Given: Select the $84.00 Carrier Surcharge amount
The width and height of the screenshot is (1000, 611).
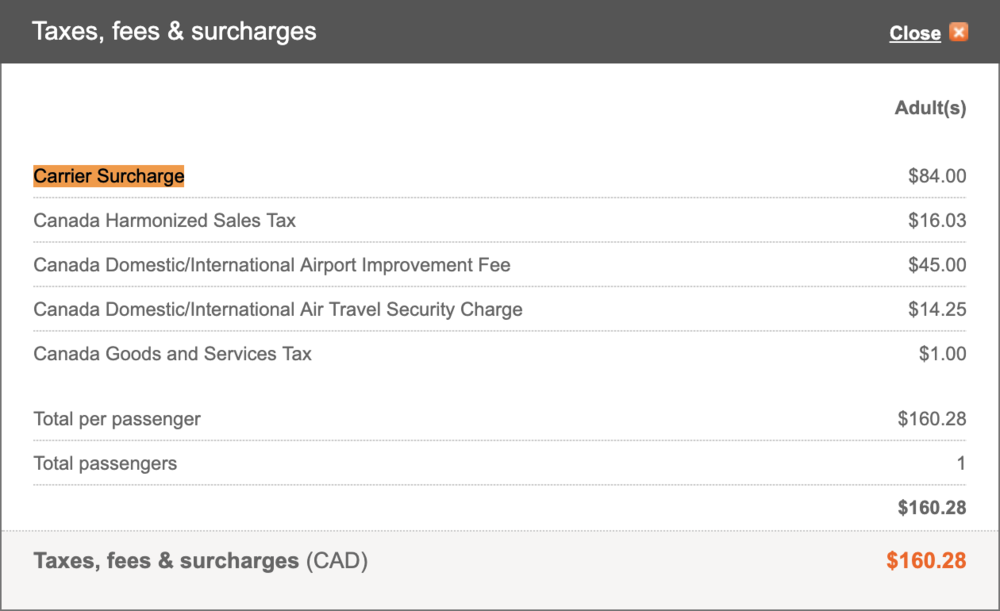Looking at the screenshot, I should point(937,176).
